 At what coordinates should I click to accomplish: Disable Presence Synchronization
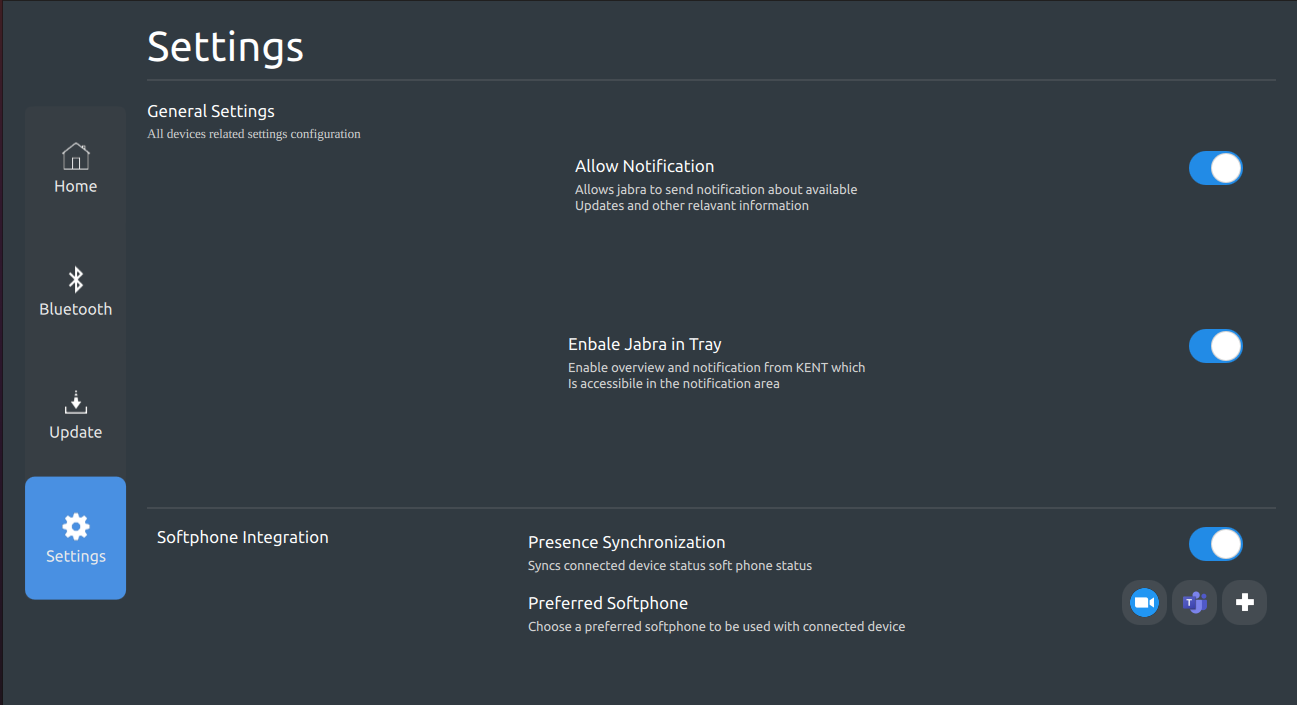pyautogui.click(x=1215, y=544)
